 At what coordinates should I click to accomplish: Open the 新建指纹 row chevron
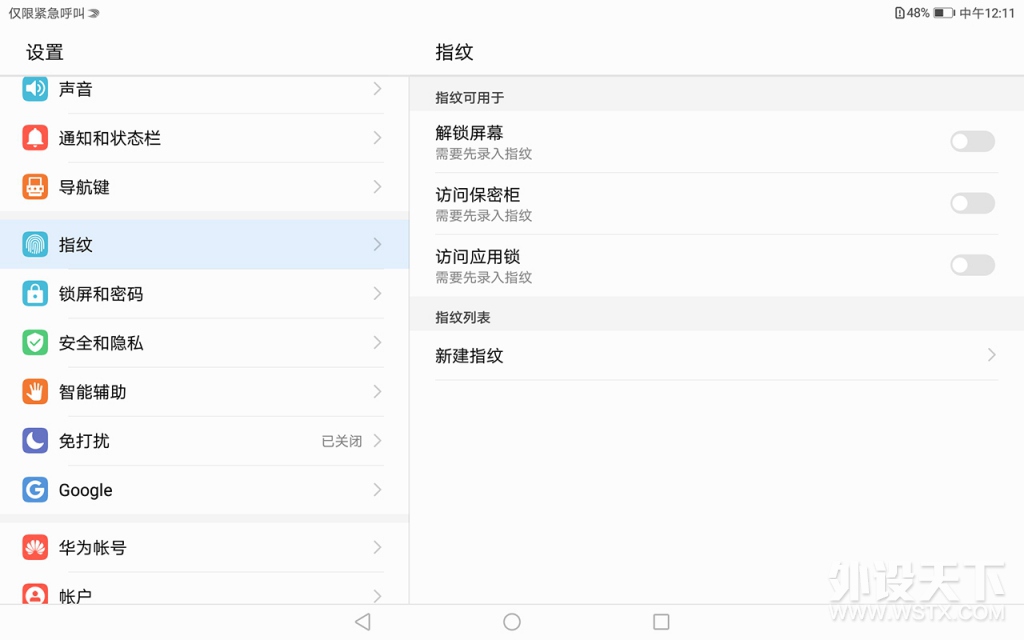(x=991, y=355)
